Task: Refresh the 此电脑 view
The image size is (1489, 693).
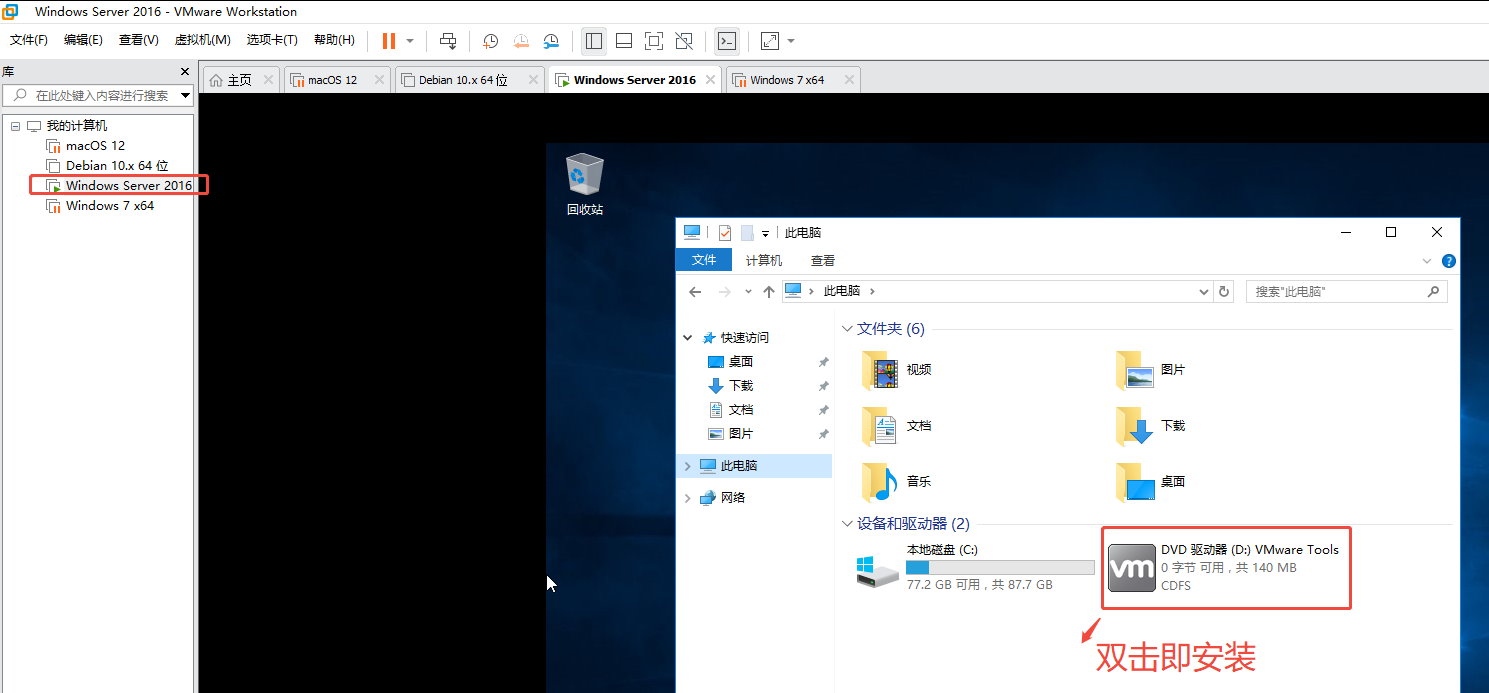Action: pyautogui.click(x=1224, y=292)
